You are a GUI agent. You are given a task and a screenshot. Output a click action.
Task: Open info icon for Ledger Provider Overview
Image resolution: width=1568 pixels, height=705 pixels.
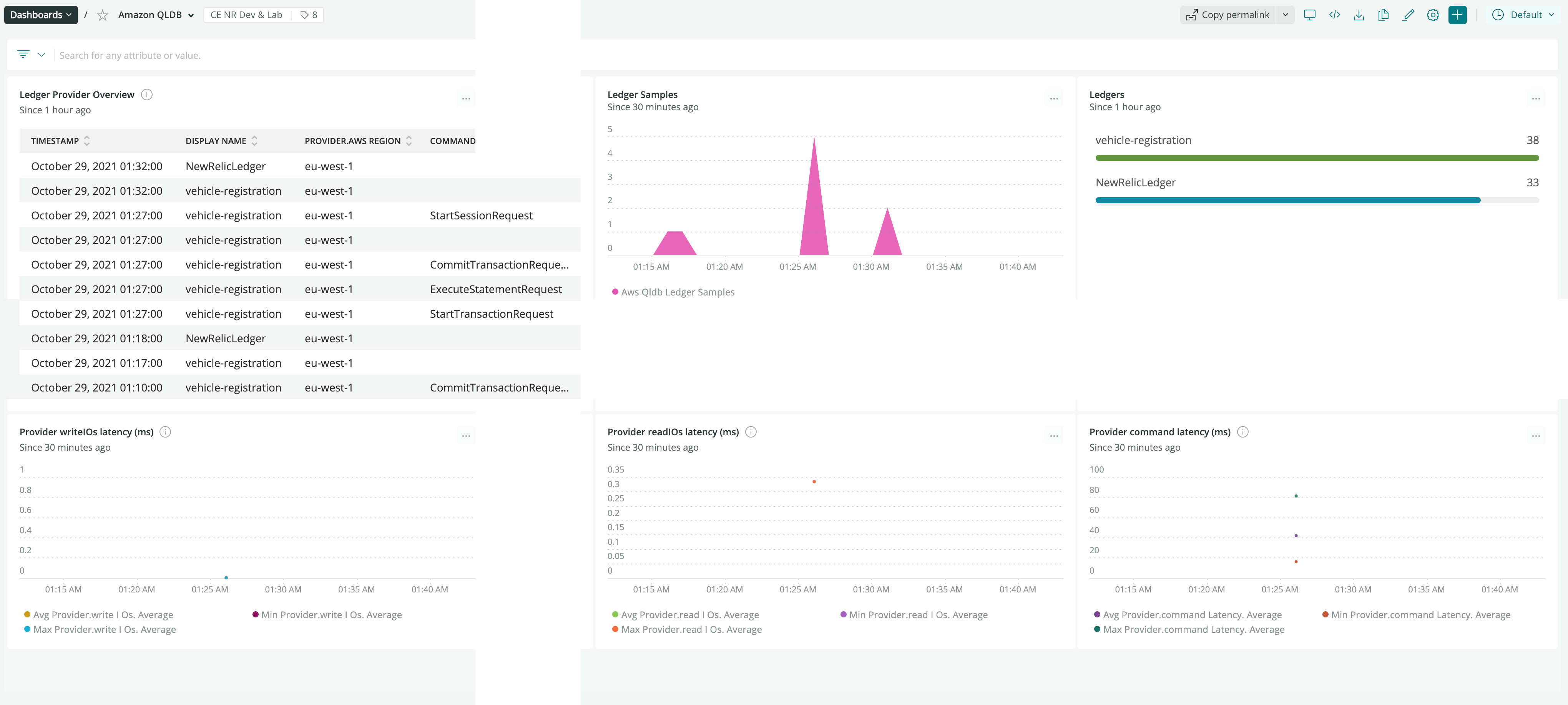(147, 94)
